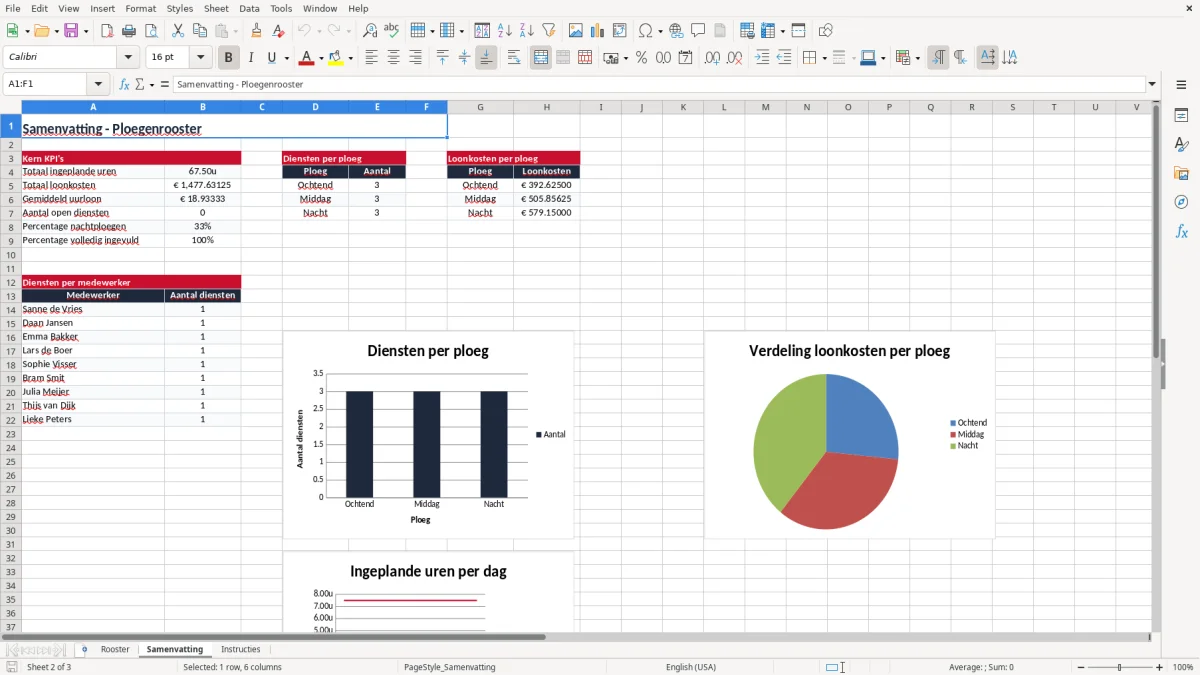Open the Select Function sigma dropdown
The image size is (1200, 675).
tap(152, 85)
